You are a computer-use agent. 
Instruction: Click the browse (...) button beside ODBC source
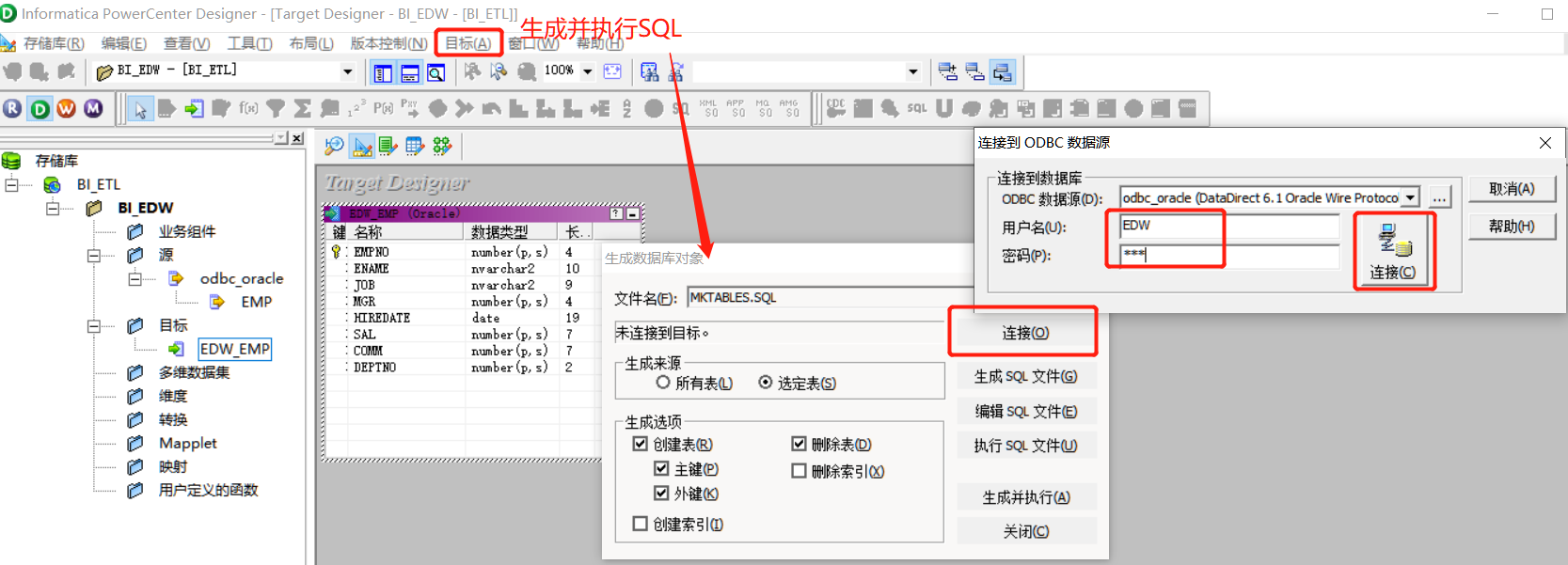click(x=1439, y=197)
